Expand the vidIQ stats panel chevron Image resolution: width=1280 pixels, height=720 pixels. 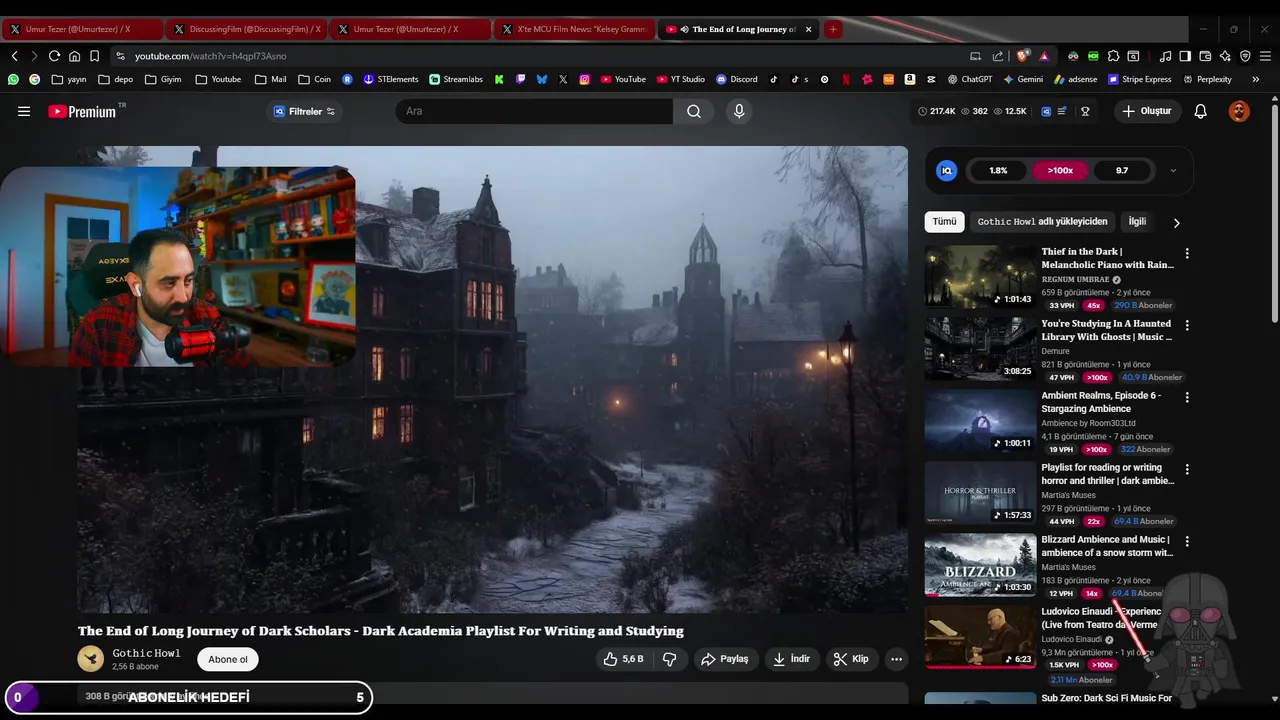(1173, 171)
